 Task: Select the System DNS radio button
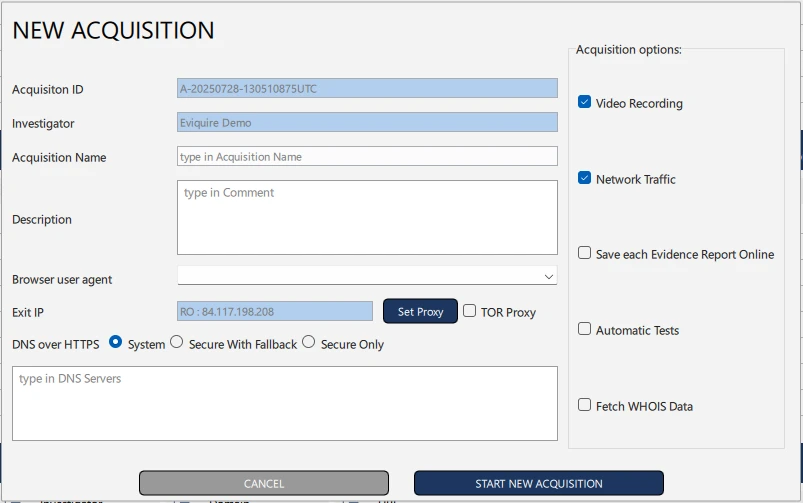coord(115,342)
